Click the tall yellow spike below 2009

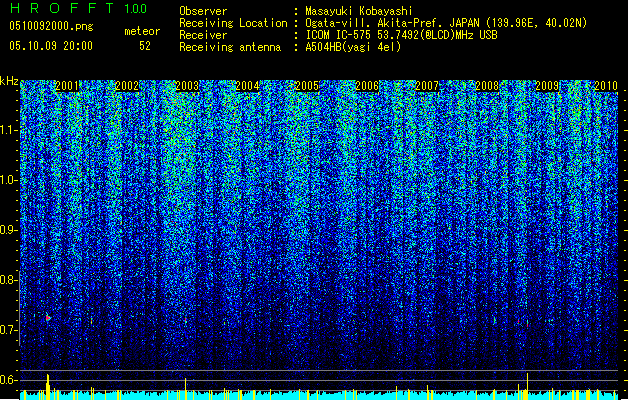point(527,386)
